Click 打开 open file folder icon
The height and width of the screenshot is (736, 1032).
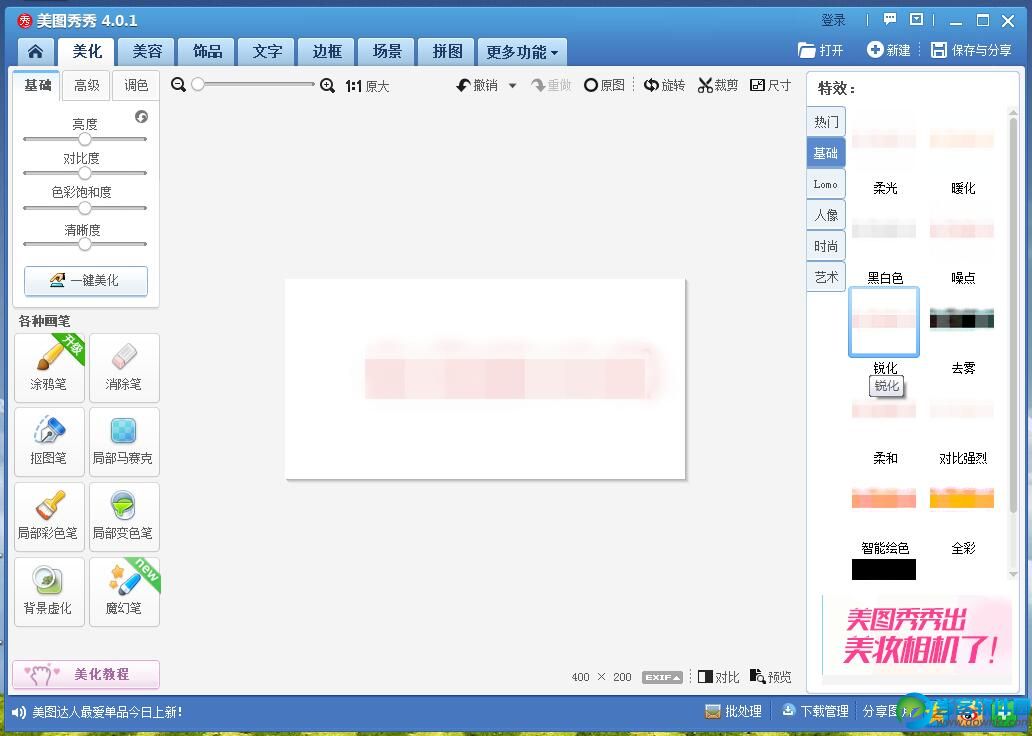coord(821,50)
